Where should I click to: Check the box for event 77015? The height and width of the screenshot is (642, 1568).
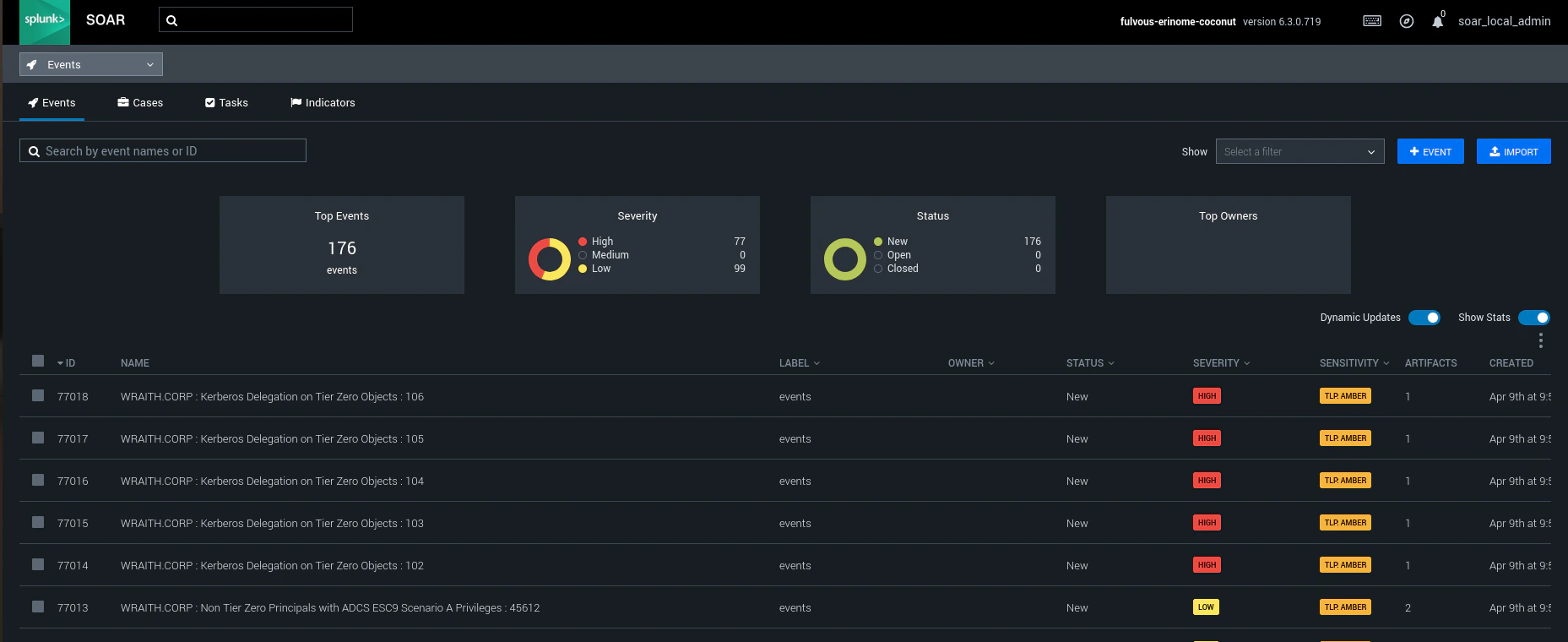pyautogui.click(x=38, y=522)
